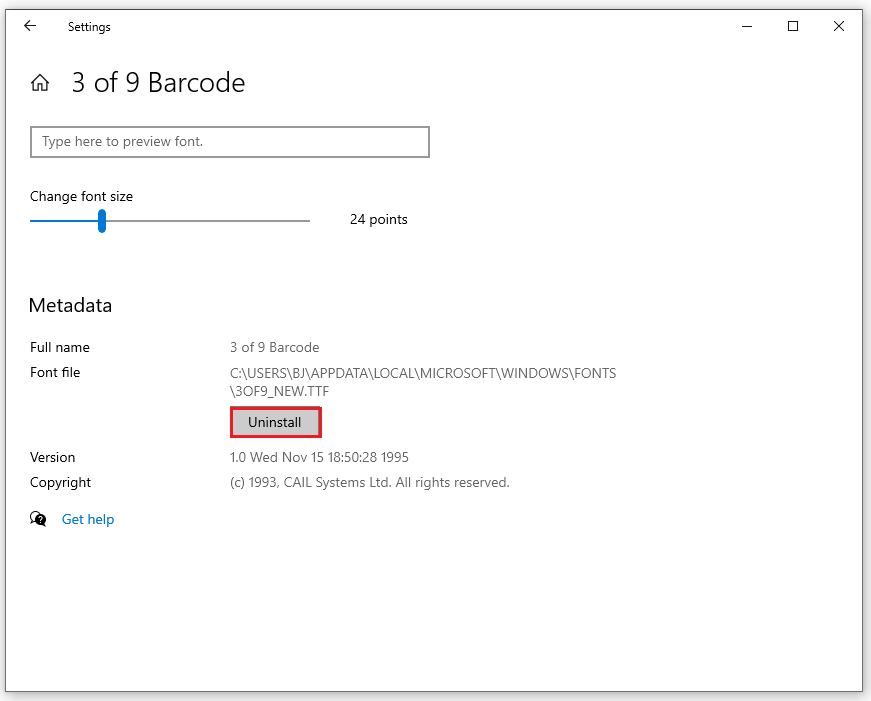
Task: Click the back arrow in the title bar
Action: (30, 27)
